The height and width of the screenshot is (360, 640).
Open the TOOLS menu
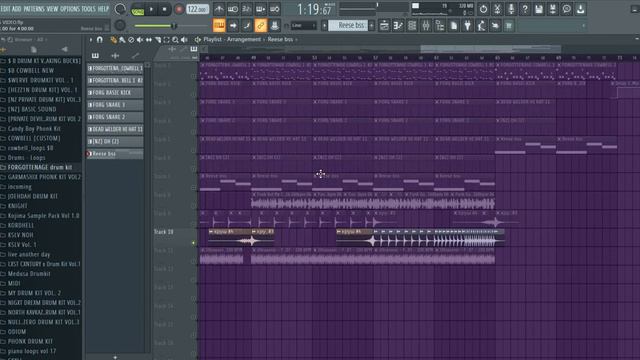(88, 9)
